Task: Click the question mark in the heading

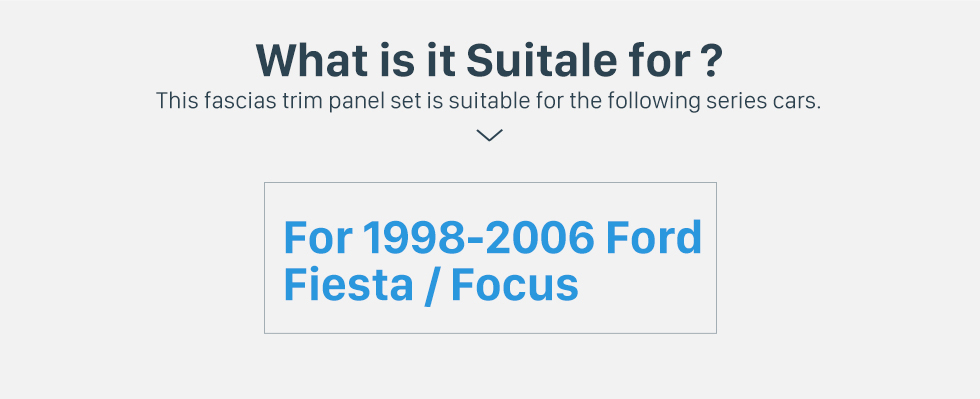Action: 709,60
